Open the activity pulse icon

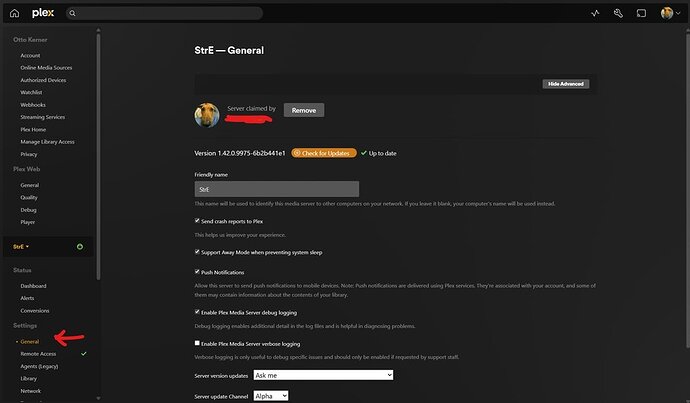(x=595, y=13)
